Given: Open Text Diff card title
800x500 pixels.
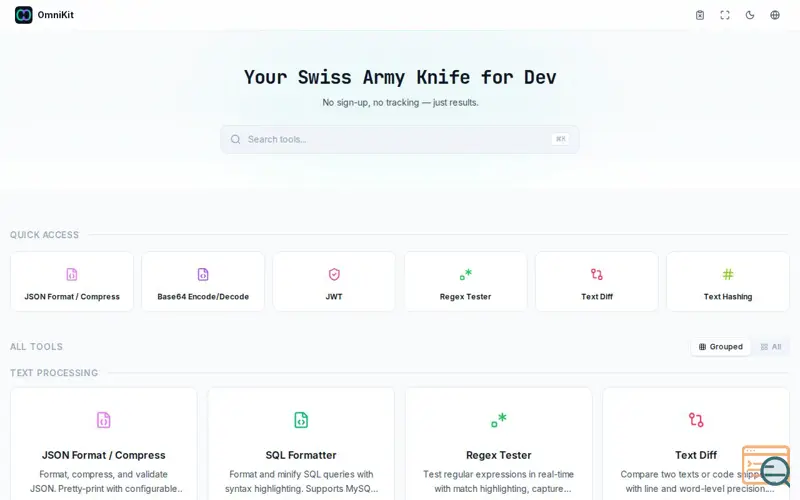Looking at the screenshot, I should 696,455.
